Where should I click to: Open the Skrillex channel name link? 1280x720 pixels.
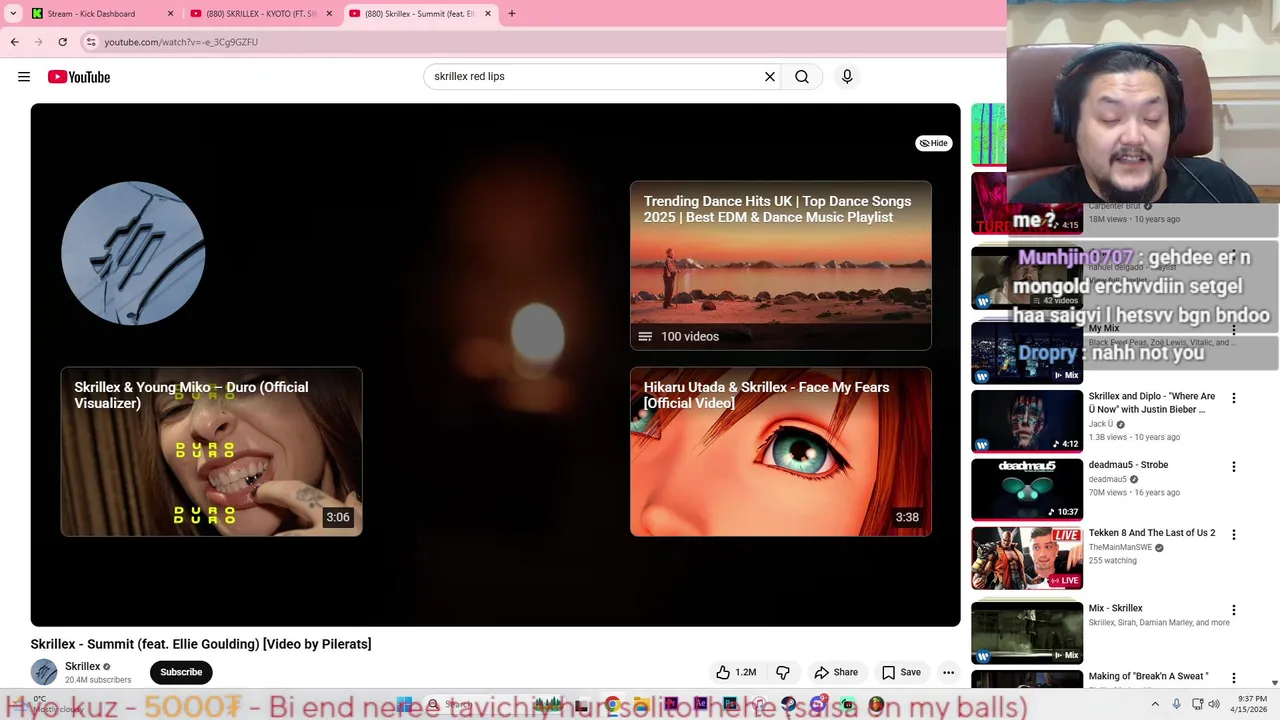click(x=82, y=666)
